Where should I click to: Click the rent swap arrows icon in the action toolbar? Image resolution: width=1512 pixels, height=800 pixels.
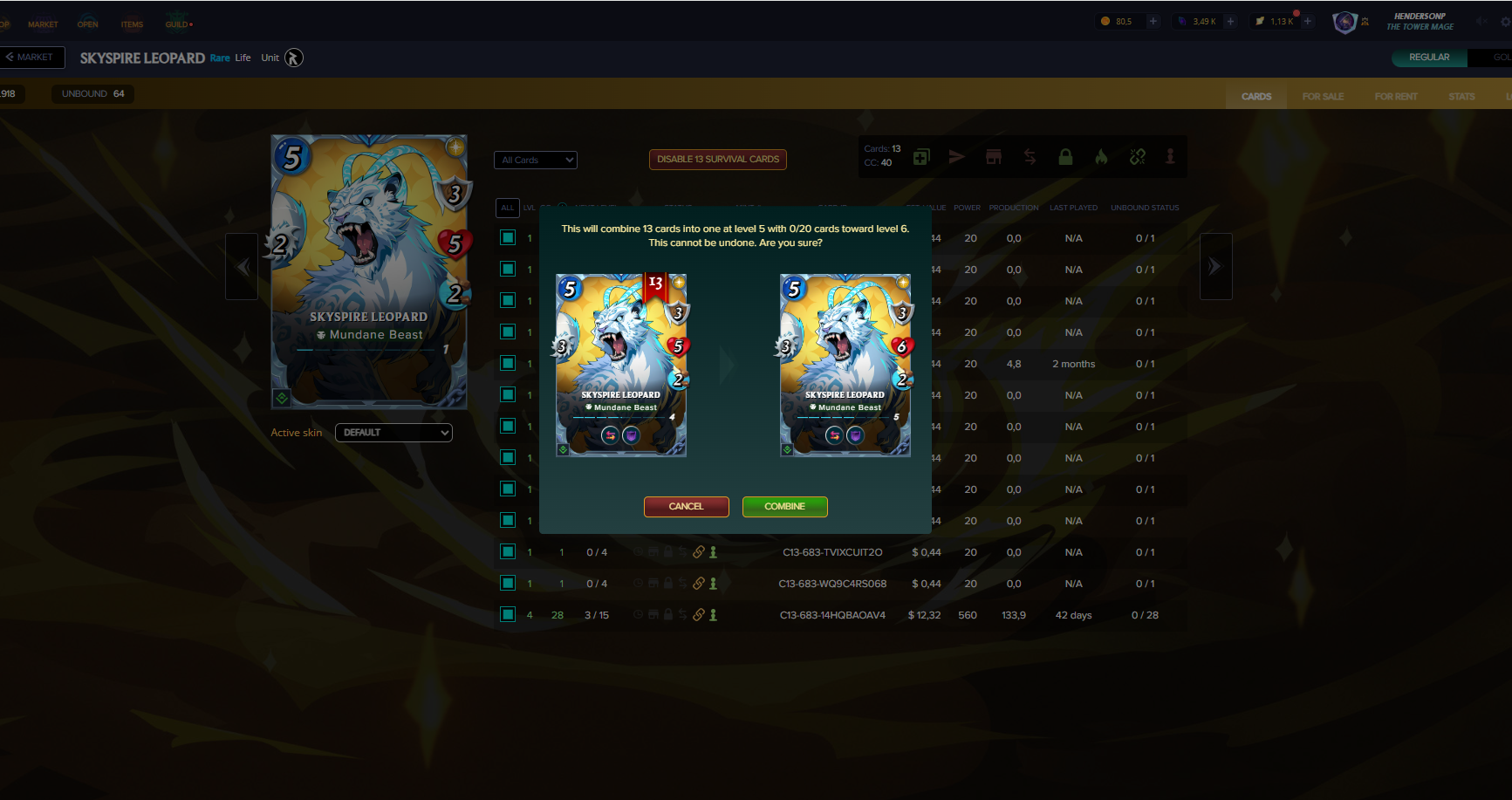[x=1030, y=157]
